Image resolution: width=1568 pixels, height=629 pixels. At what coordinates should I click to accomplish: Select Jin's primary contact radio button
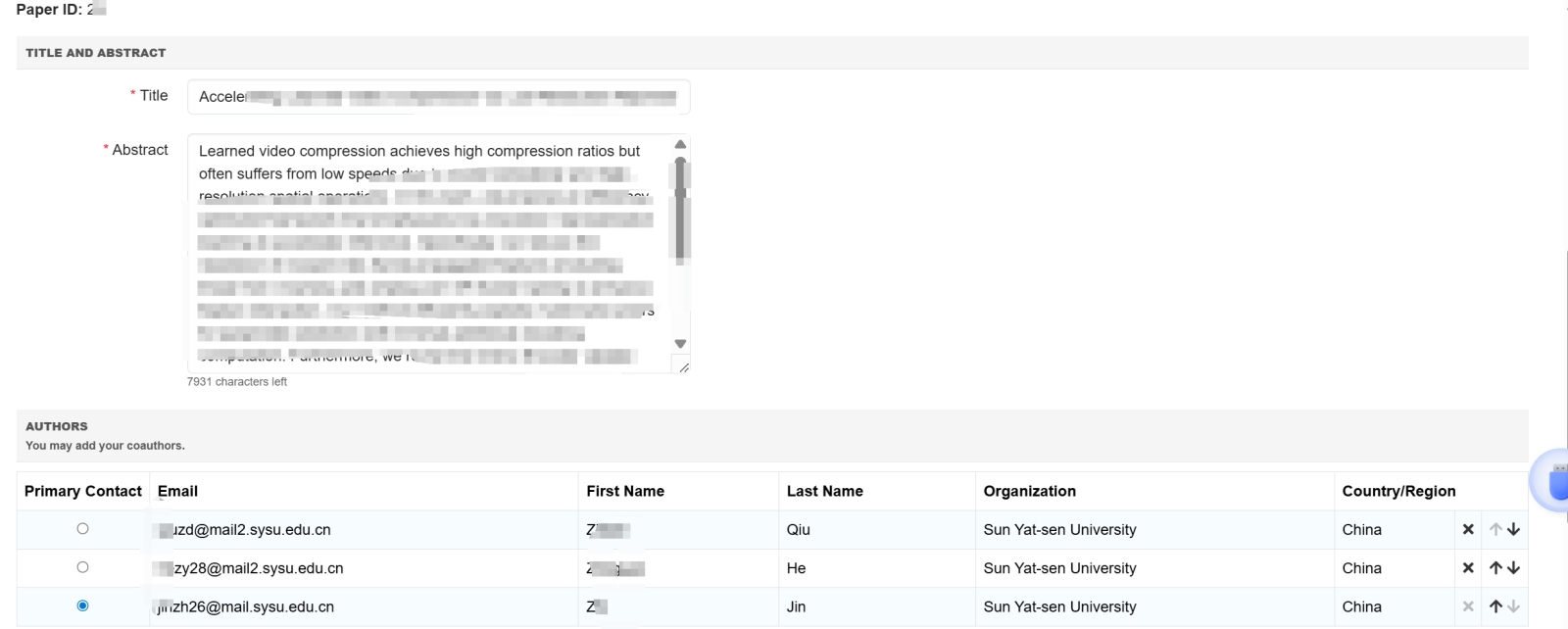(x=82, y=606)
